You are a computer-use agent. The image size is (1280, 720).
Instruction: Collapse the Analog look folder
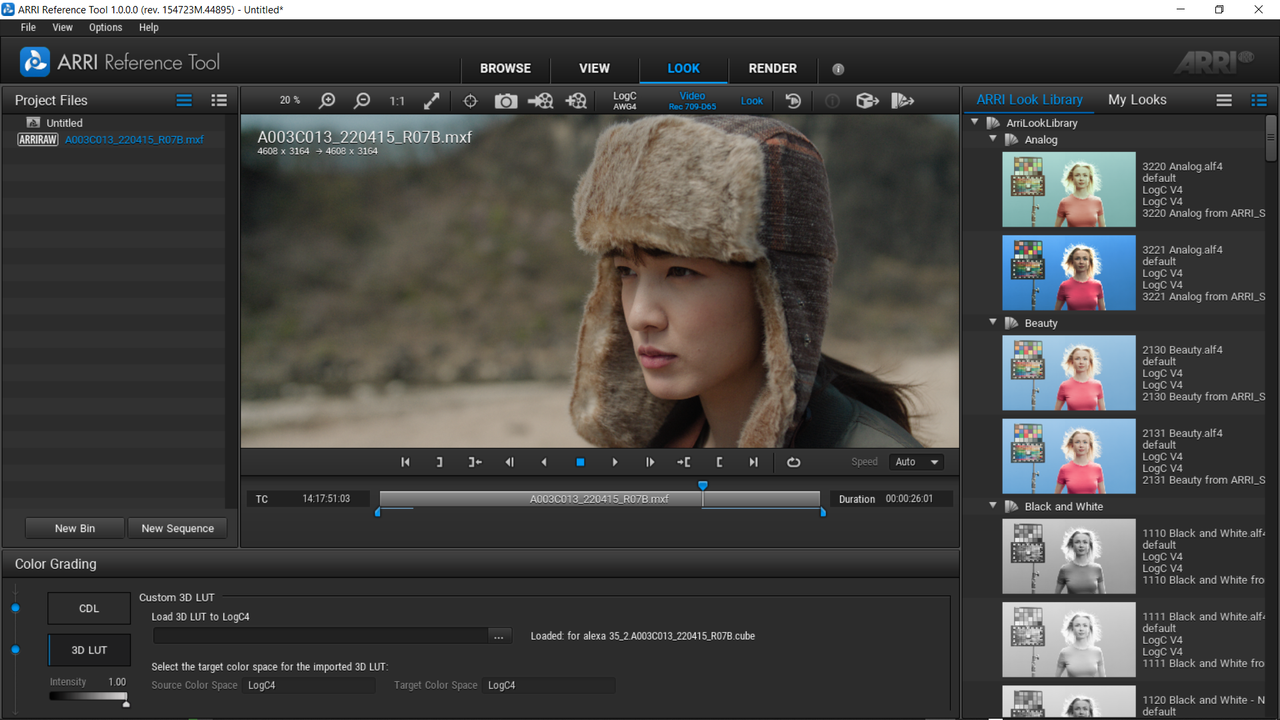[993, 140]
